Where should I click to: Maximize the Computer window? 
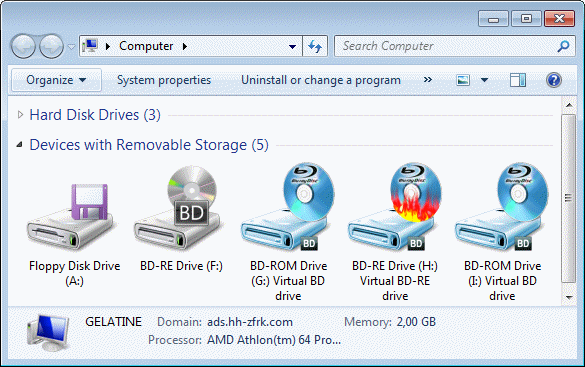(526, 19)
